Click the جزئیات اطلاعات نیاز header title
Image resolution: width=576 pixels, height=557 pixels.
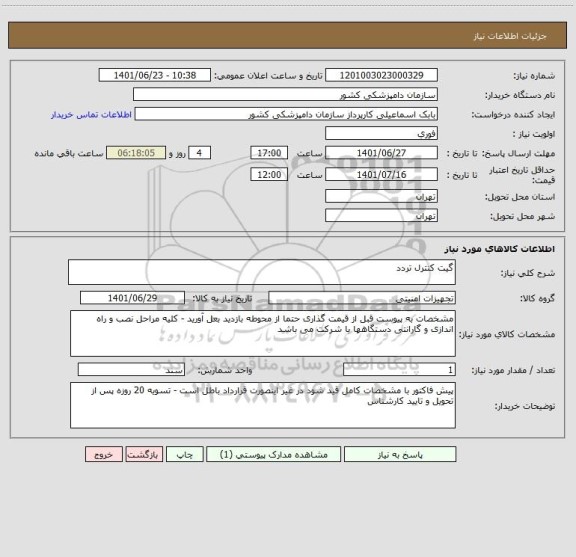[x=510, y=36]
